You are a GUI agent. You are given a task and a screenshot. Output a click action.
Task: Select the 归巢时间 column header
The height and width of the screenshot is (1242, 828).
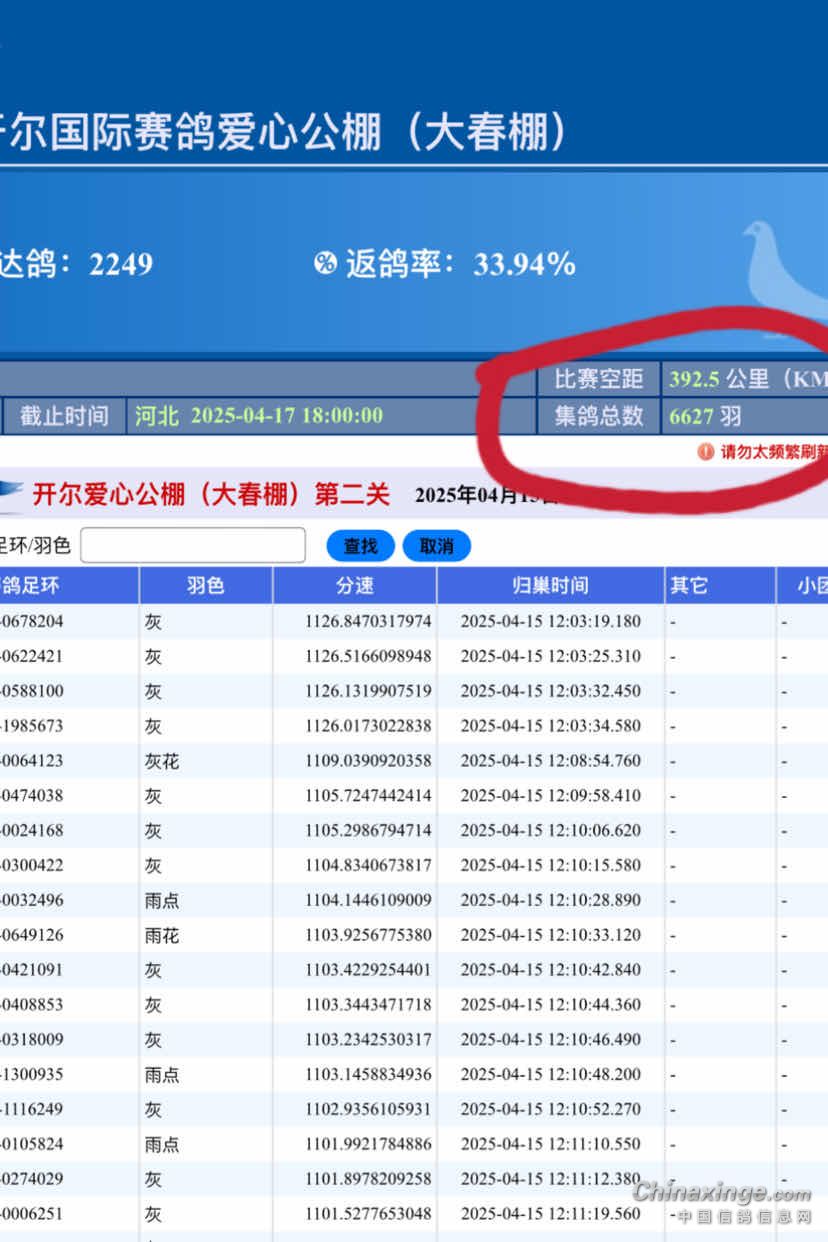(550, 586)
